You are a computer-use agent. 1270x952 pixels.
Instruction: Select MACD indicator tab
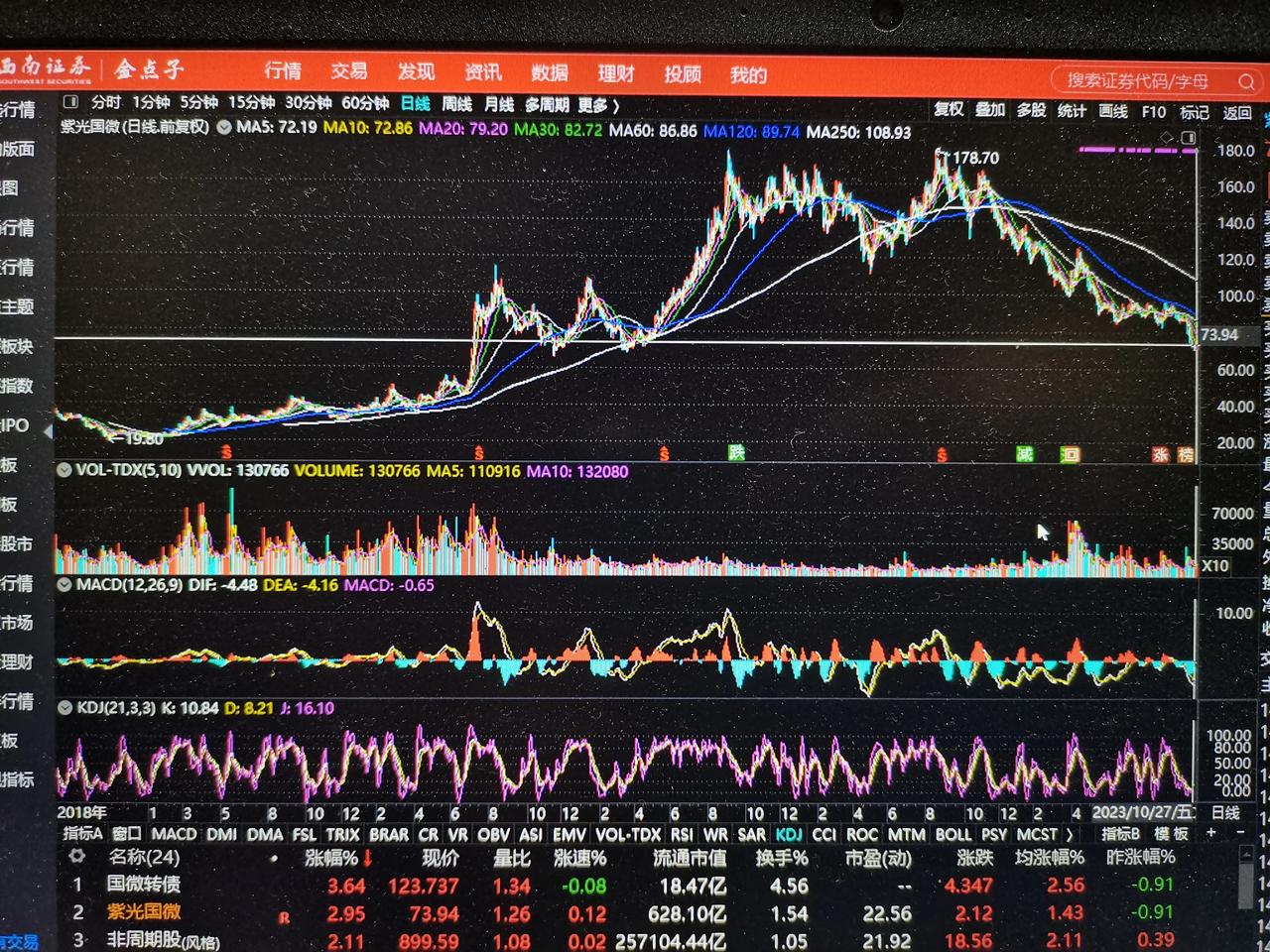[x=174, y=834]
